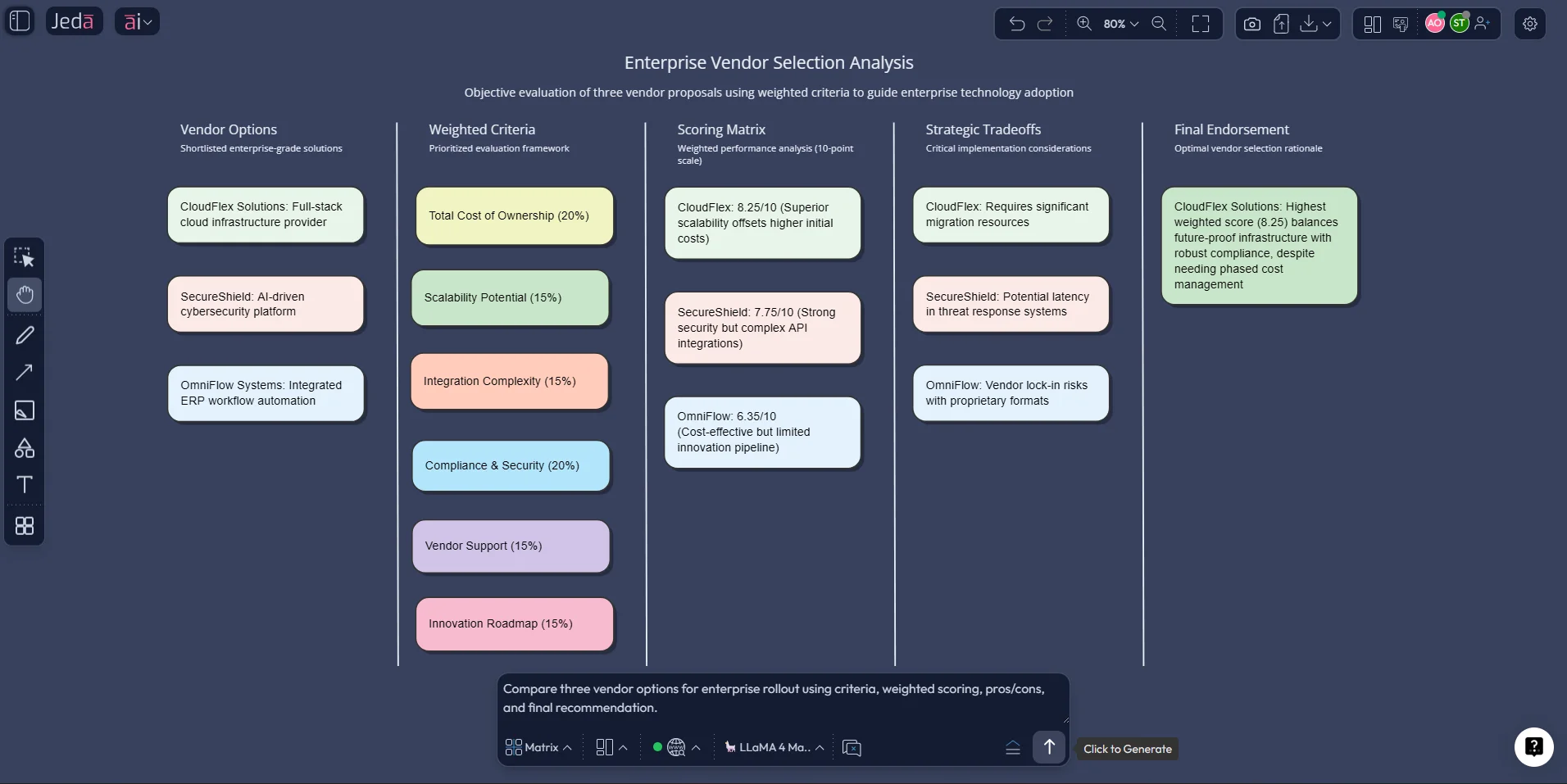Enter fullscreen mode
The width and height of the screenshot is (1567, 784).
[1201, 24]
